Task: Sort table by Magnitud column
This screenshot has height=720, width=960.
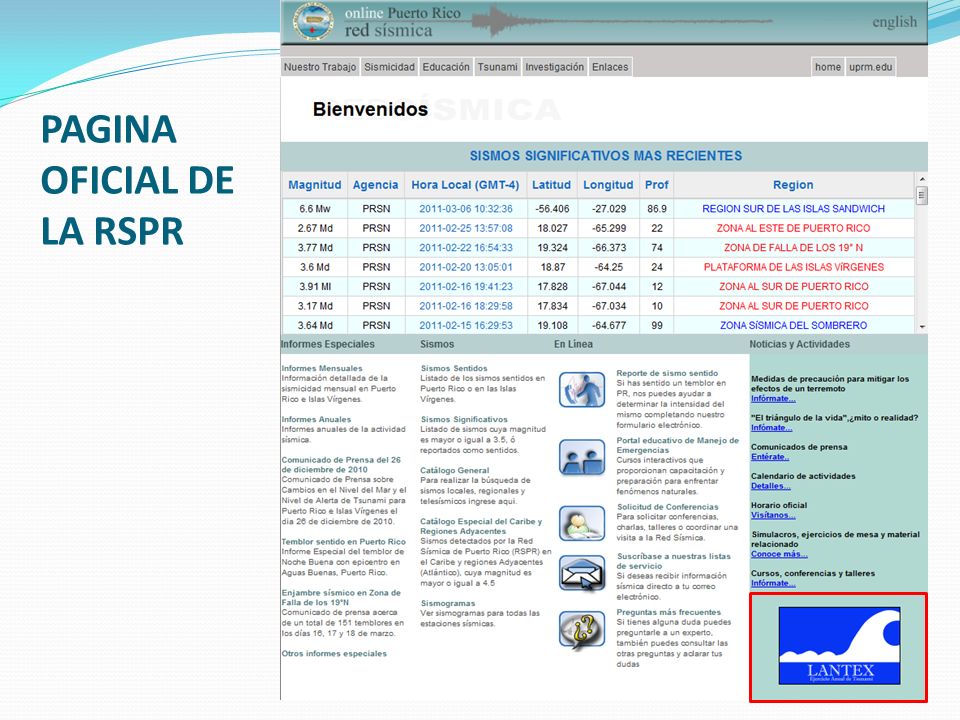Action: click(x=315, y=185)
